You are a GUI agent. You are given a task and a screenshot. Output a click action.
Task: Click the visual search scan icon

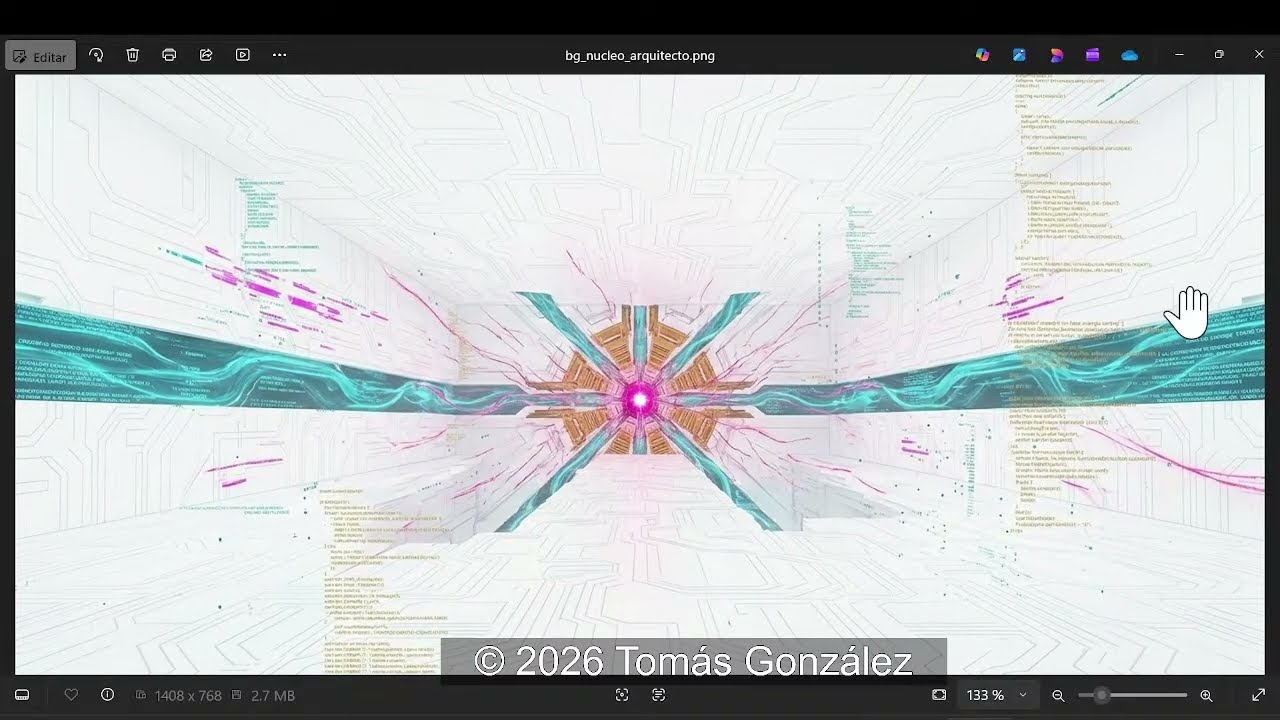coord(622,695)
